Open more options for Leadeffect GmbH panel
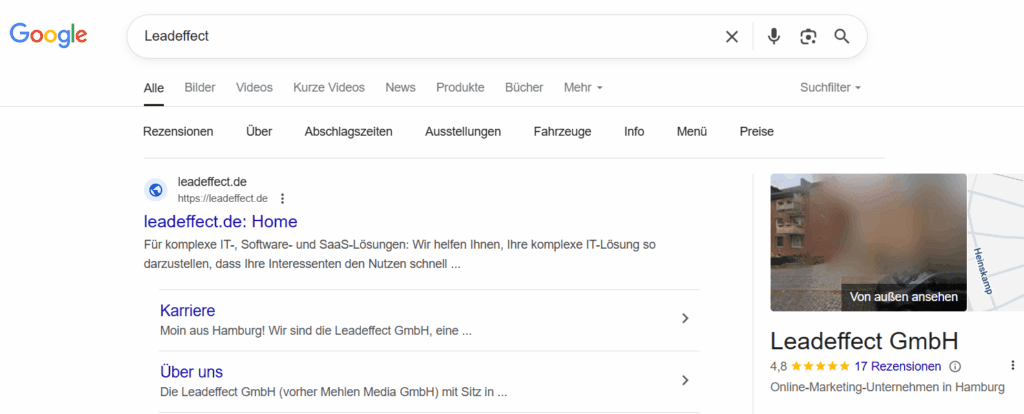Image resolution: width=1024 pixels, height=414 pixels. [x=1012, y=366]
